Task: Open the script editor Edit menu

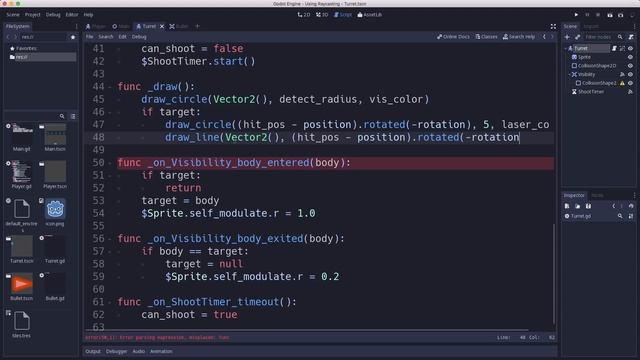Action: [122, 37]
